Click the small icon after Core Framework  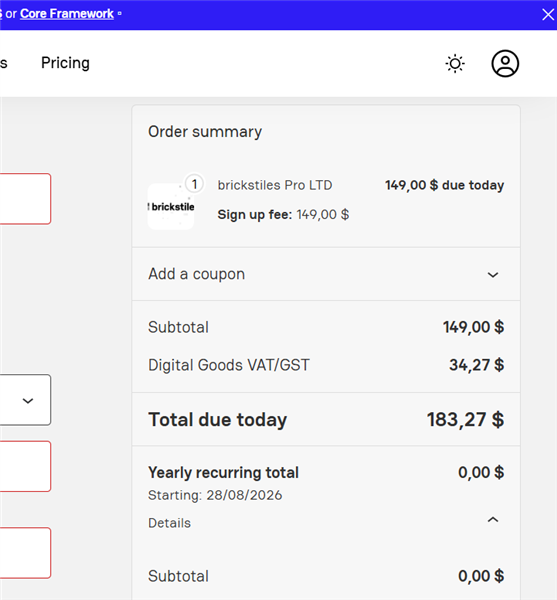click(119, 13)
